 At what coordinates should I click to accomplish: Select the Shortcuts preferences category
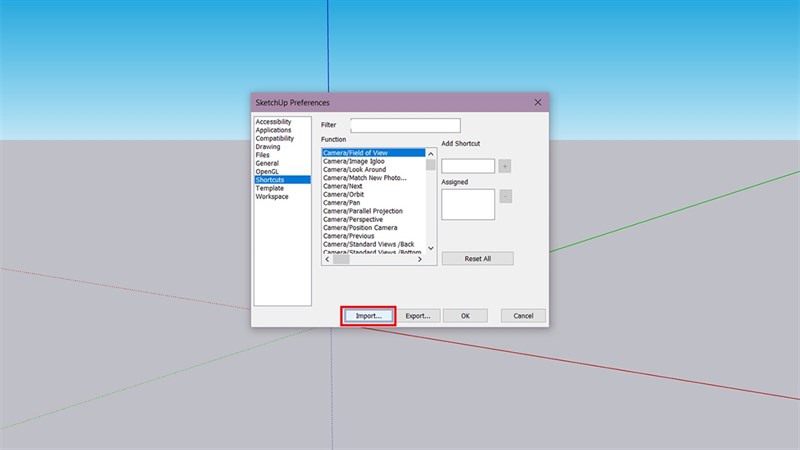point(282,180)
